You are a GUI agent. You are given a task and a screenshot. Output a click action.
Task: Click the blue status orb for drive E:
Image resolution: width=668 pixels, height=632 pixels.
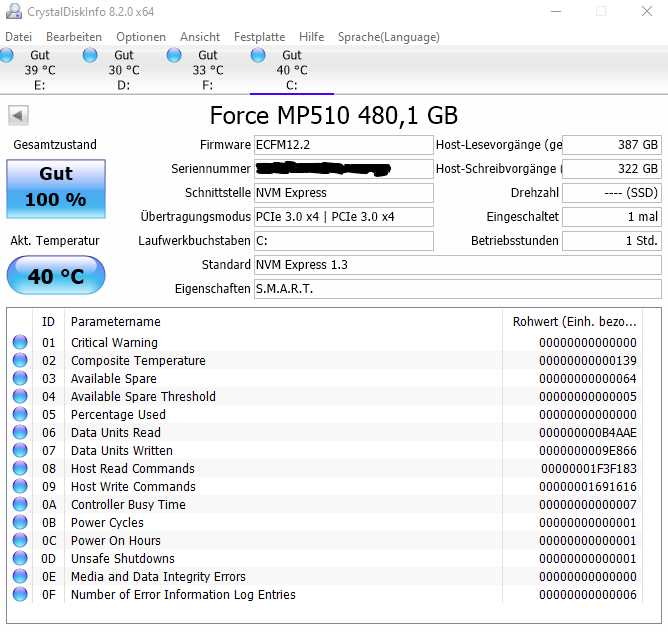6,55
